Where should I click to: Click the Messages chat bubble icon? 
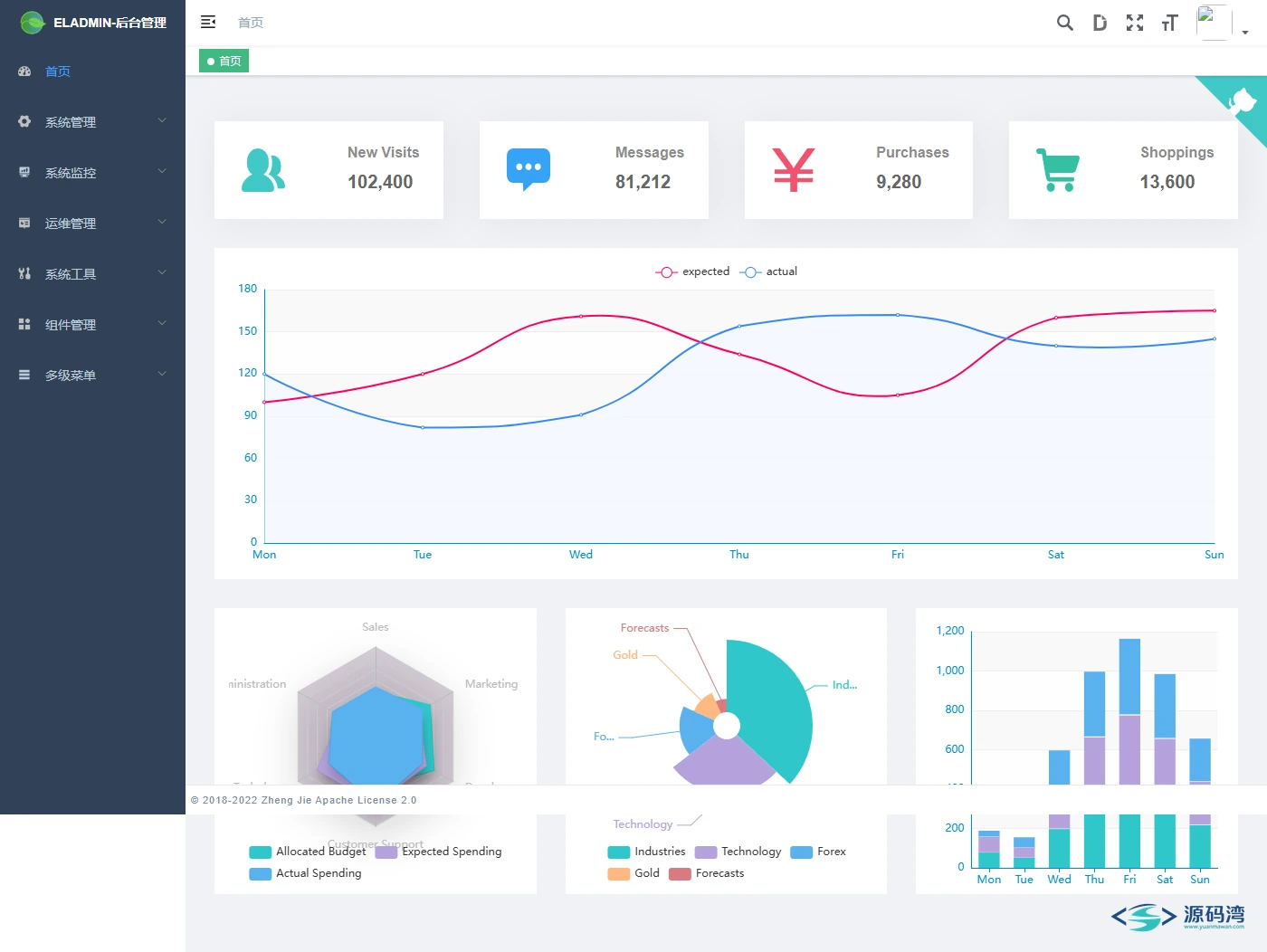click(x=529, y=169)
